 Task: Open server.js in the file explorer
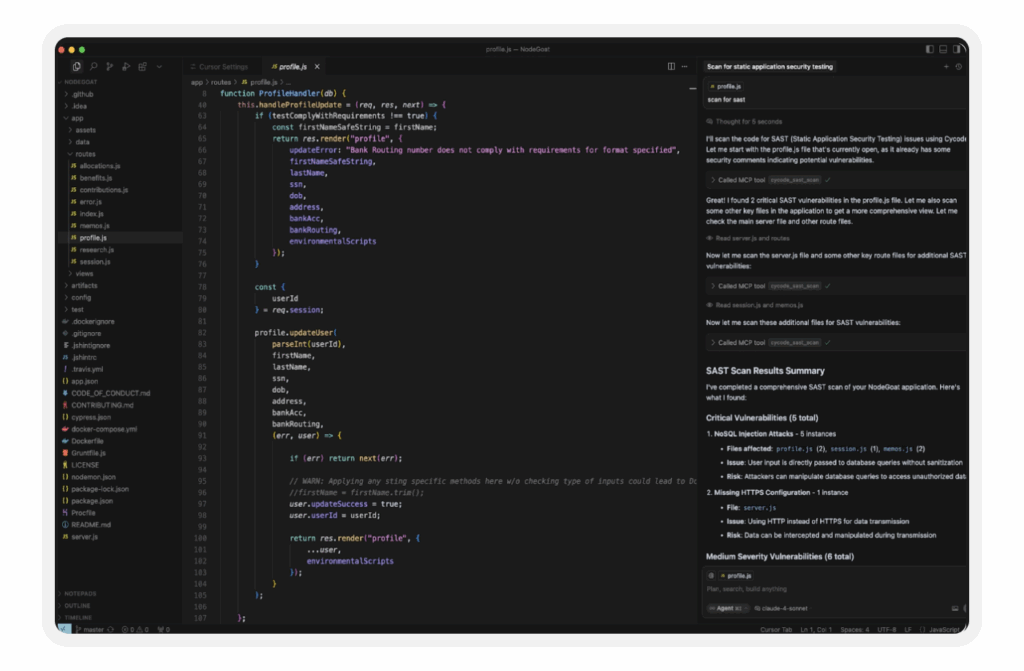84,536
